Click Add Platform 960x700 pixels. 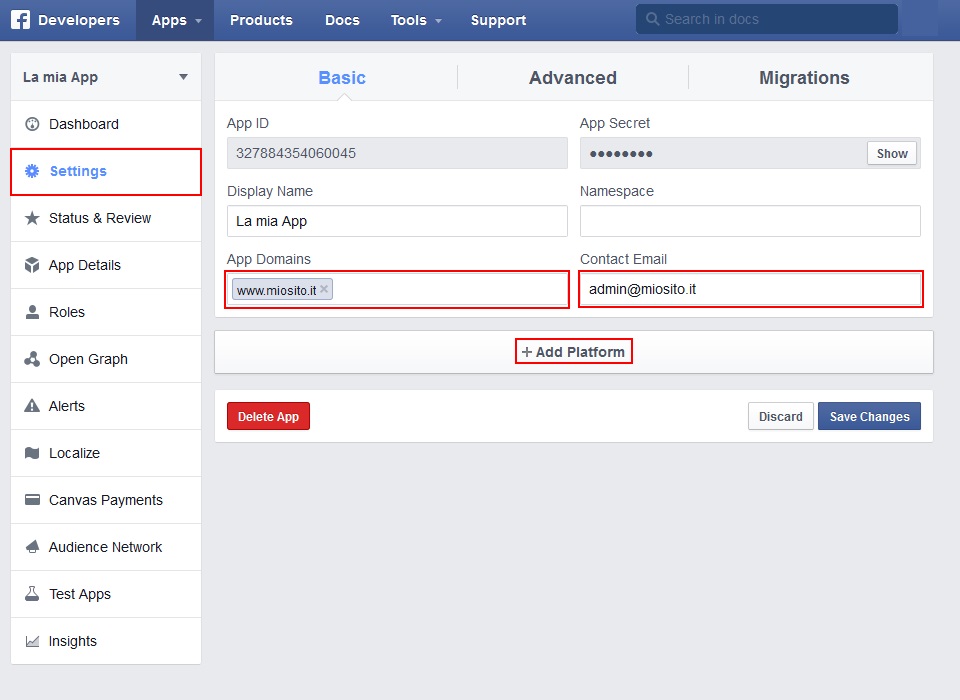pyautogui.click(x=574, y=352)
